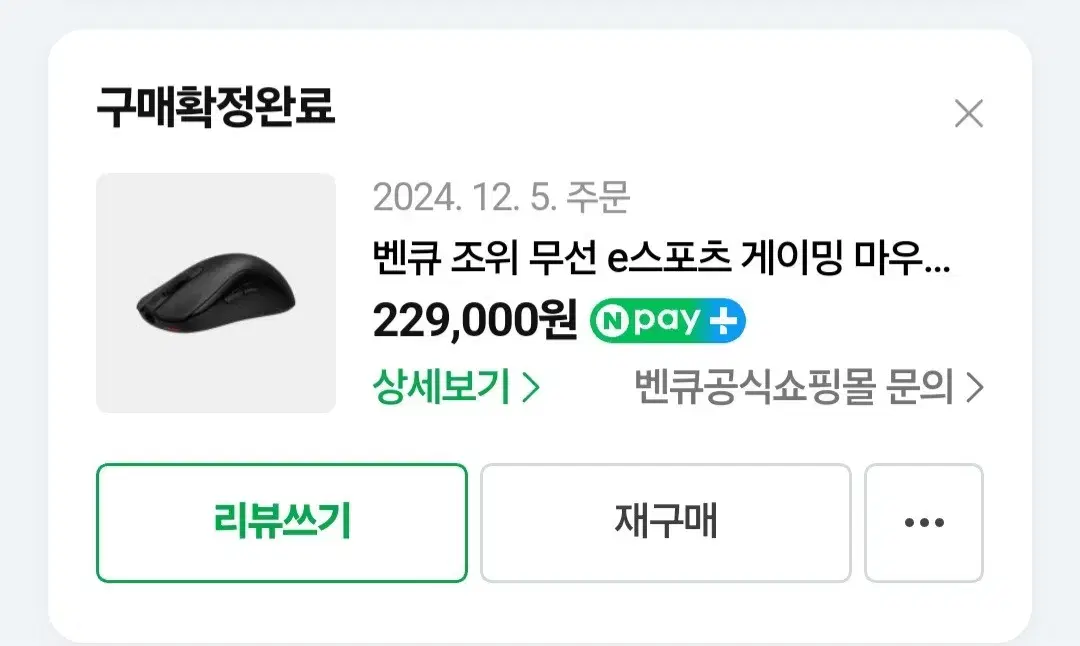Open the three-dot more options button
Screen dimensions: 1080x646
point(924,523)
